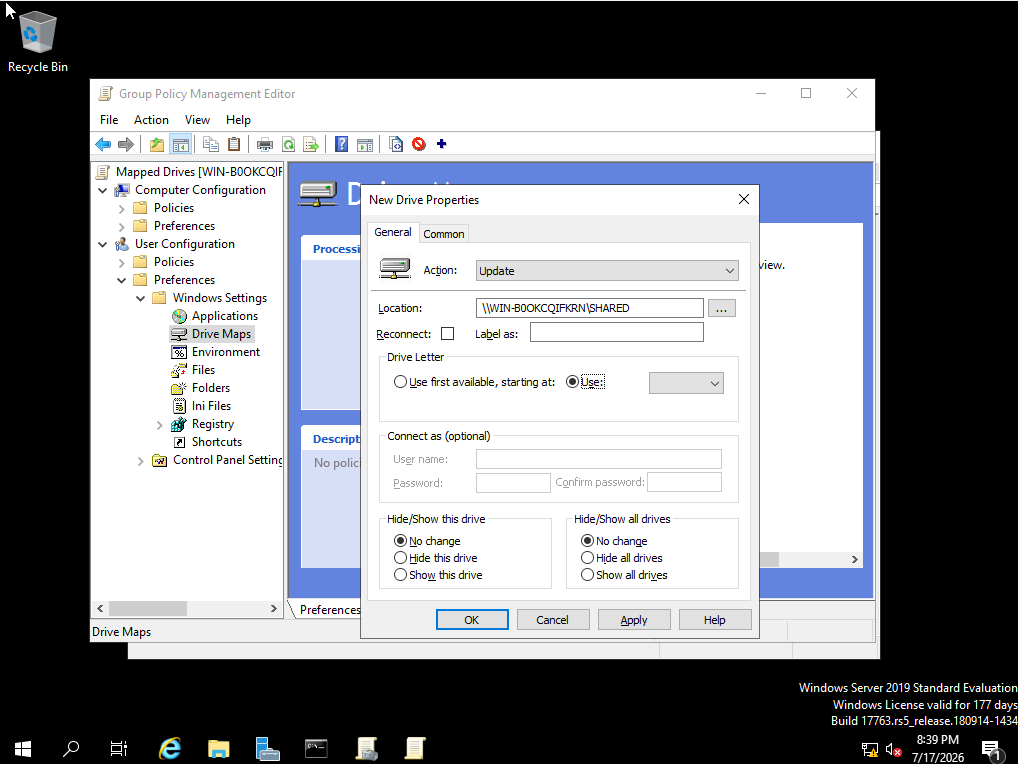Click the tree pane horizontal scrollbar

pyautogui.click(x=187, y=608)
